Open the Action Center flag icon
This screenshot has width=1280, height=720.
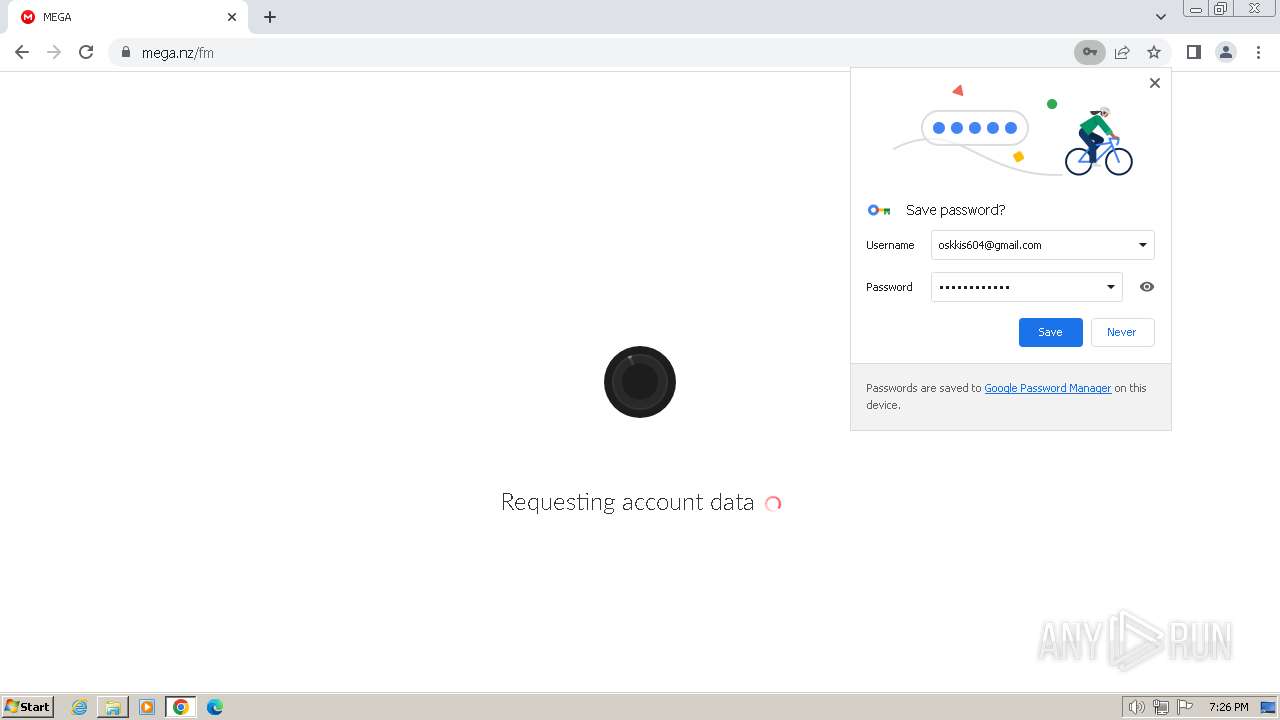pyautogui.click(x=1186, y=707)
